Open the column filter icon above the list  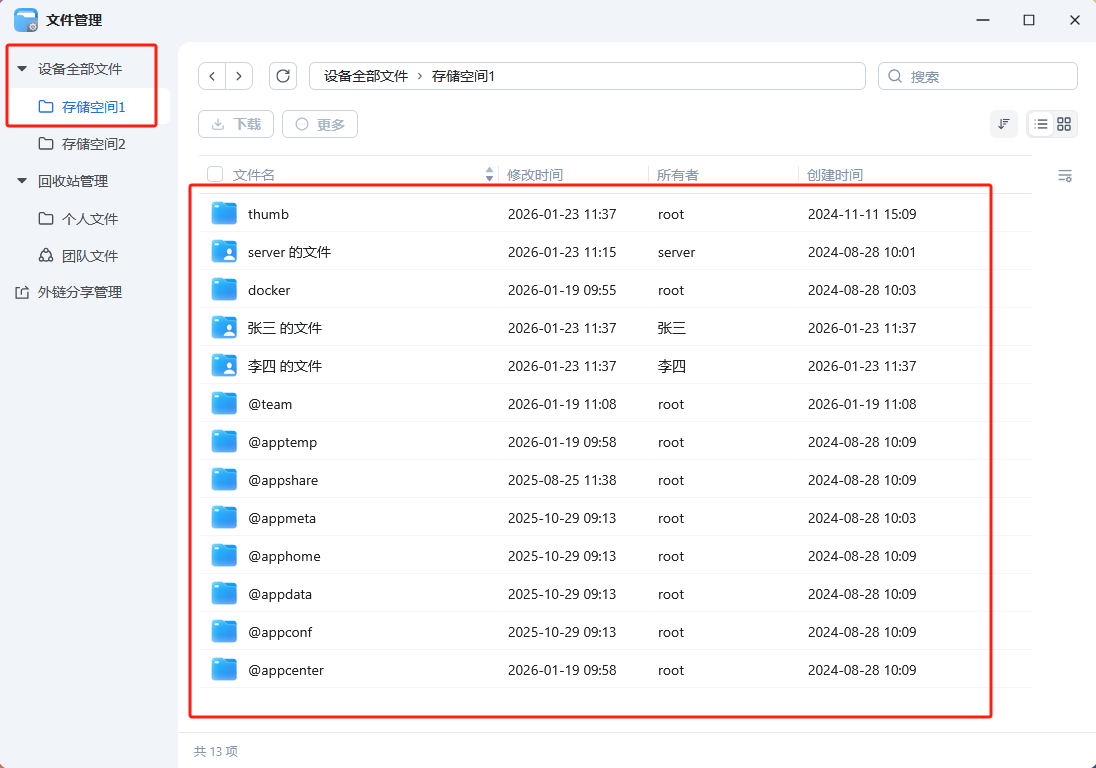coord(1065,175)
